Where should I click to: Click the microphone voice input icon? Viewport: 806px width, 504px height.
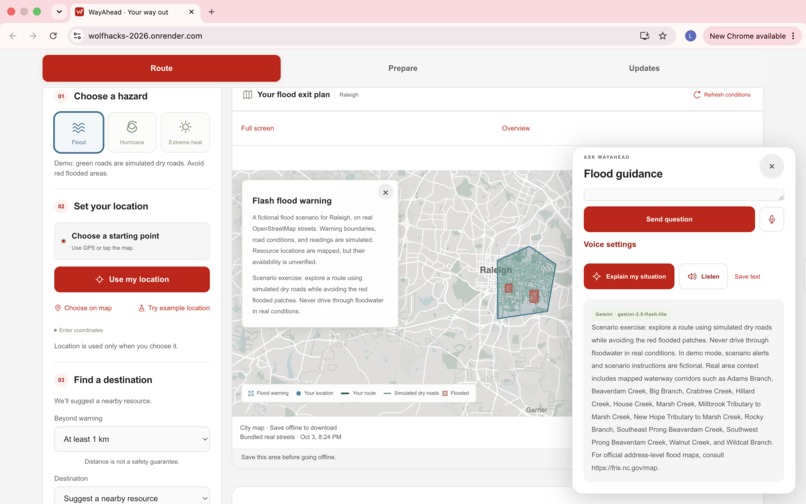point(772,219)
